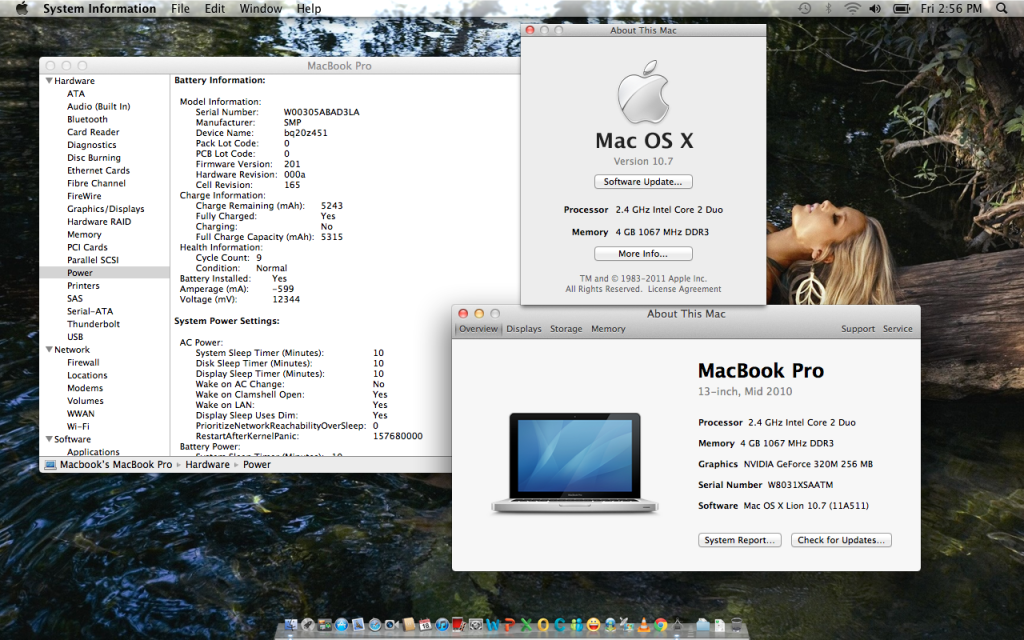The width and height of the screenshot is (1024, 640).
Task: Click the Bluetooth menu bar icon
Action: pos(828,8)
